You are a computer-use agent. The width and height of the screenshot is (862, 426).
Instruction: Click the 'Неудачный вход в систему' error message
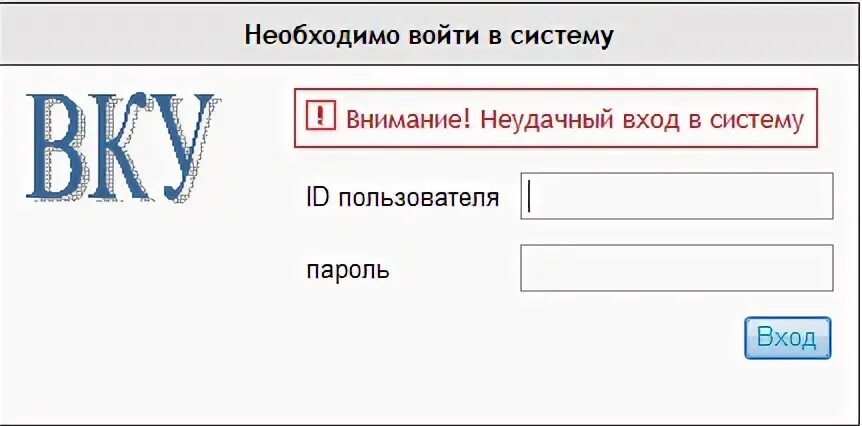point(642,119)
